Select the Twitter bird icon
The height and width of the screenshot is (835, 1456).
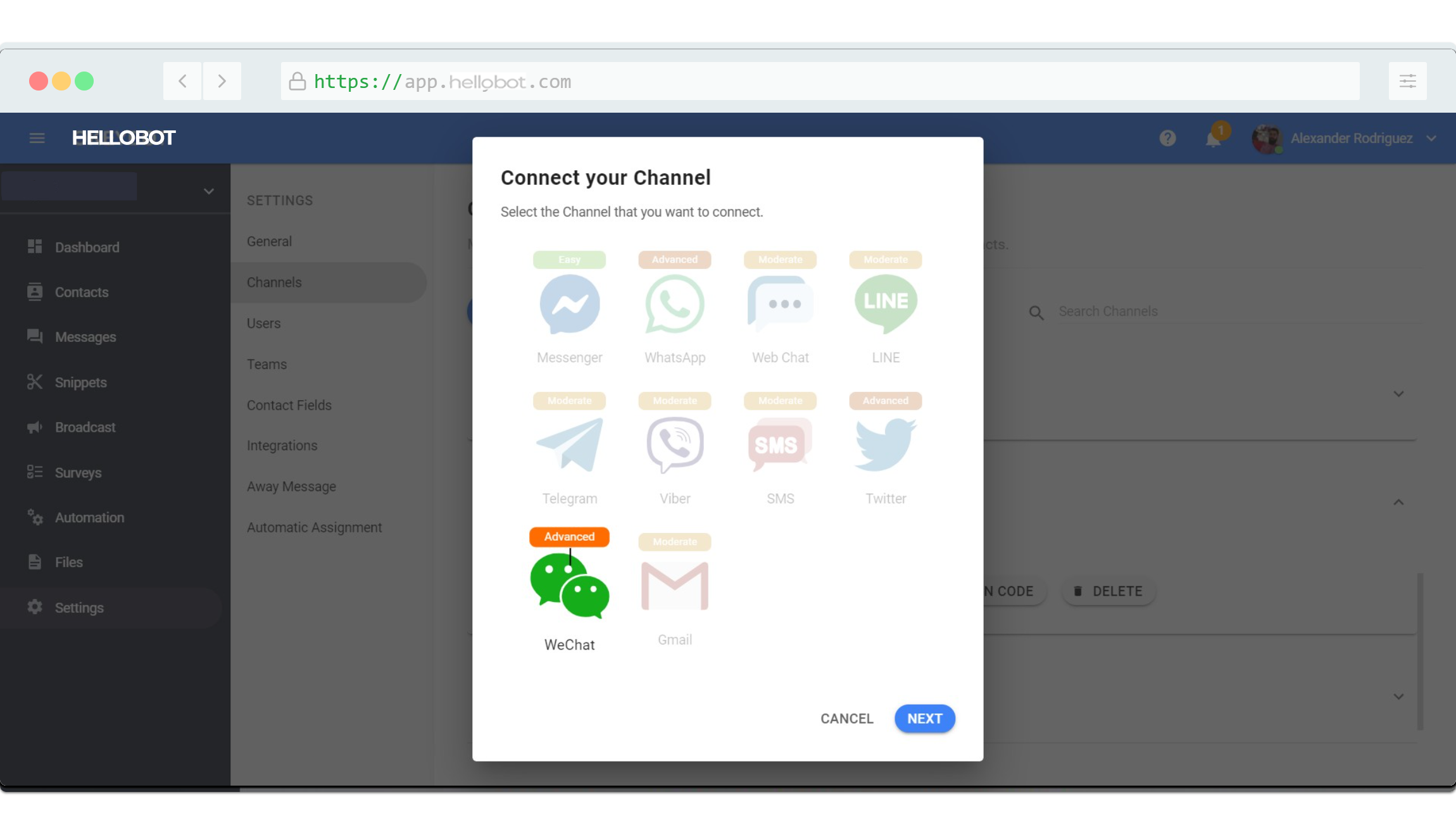[x=886, y=444]
